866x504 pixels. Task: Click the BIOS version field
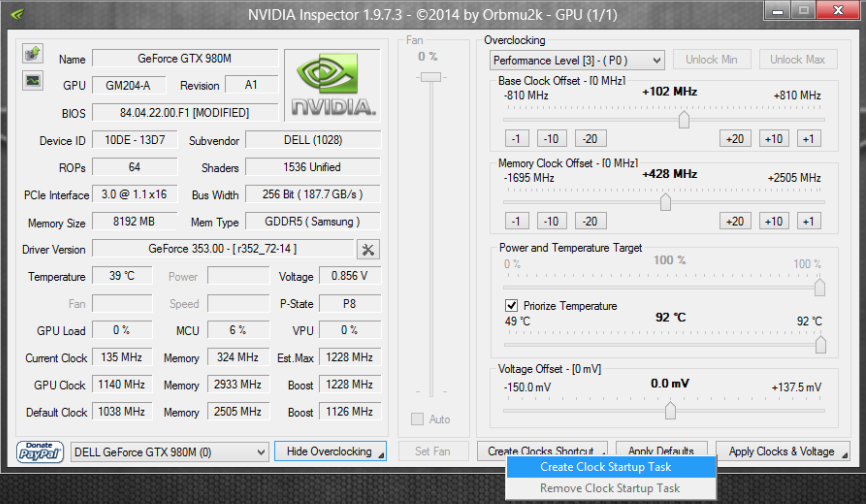[184, 113]
